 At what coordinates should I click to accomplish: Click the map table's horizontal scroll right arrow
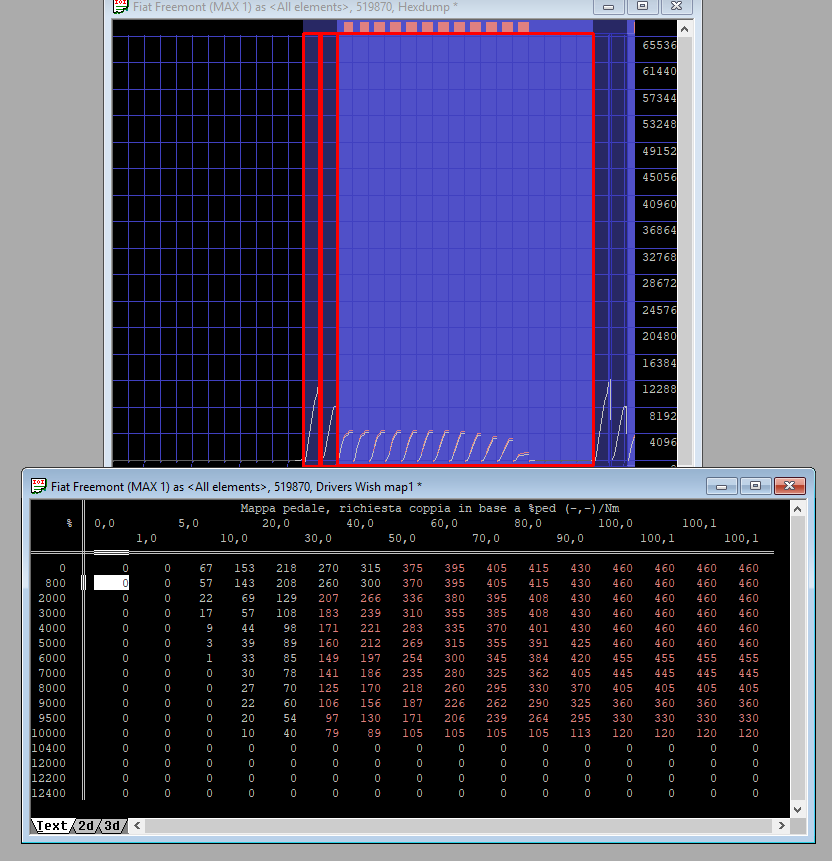click(x=782, y=826)
